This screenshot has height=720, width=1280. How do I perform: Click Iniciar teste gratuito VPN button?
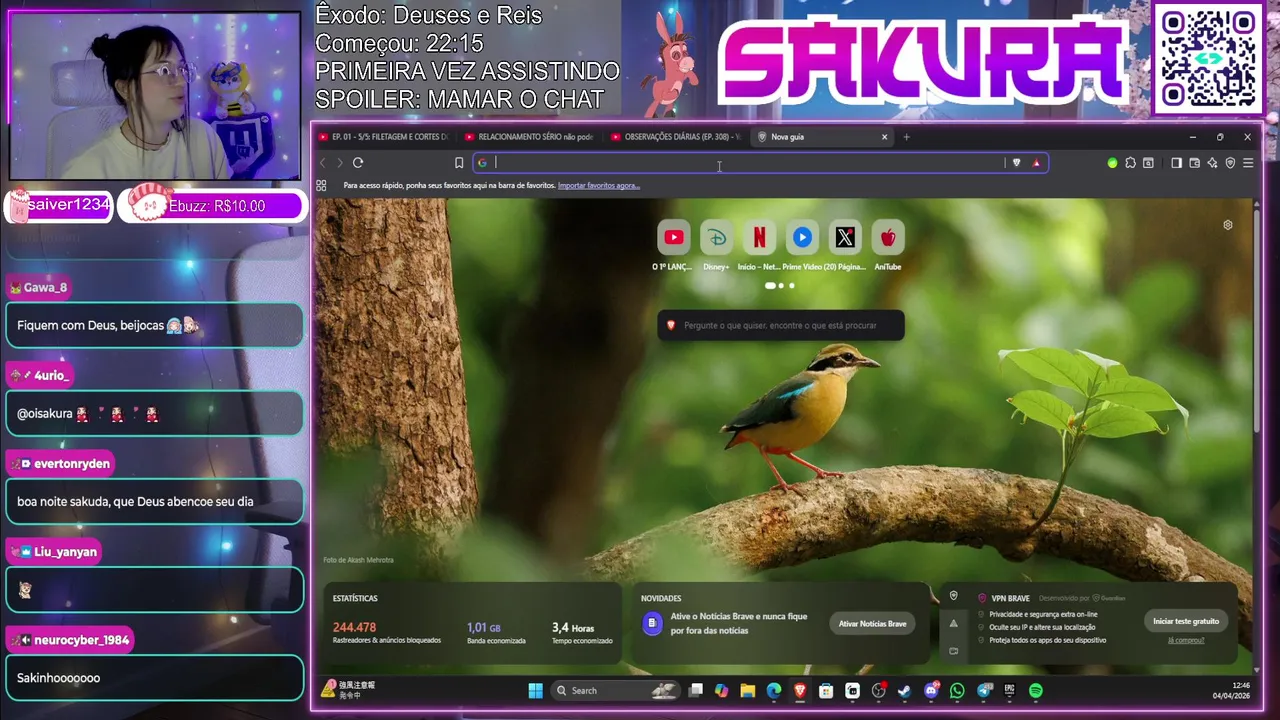pos(1186,621)
